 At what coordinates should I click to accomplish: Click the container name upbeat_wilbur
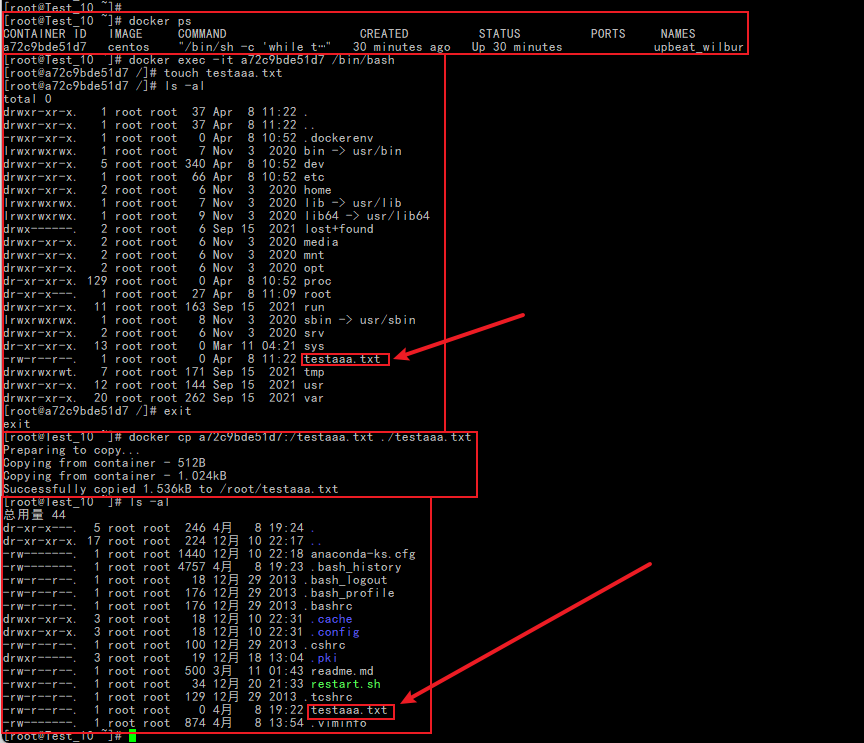coord(699,47)
